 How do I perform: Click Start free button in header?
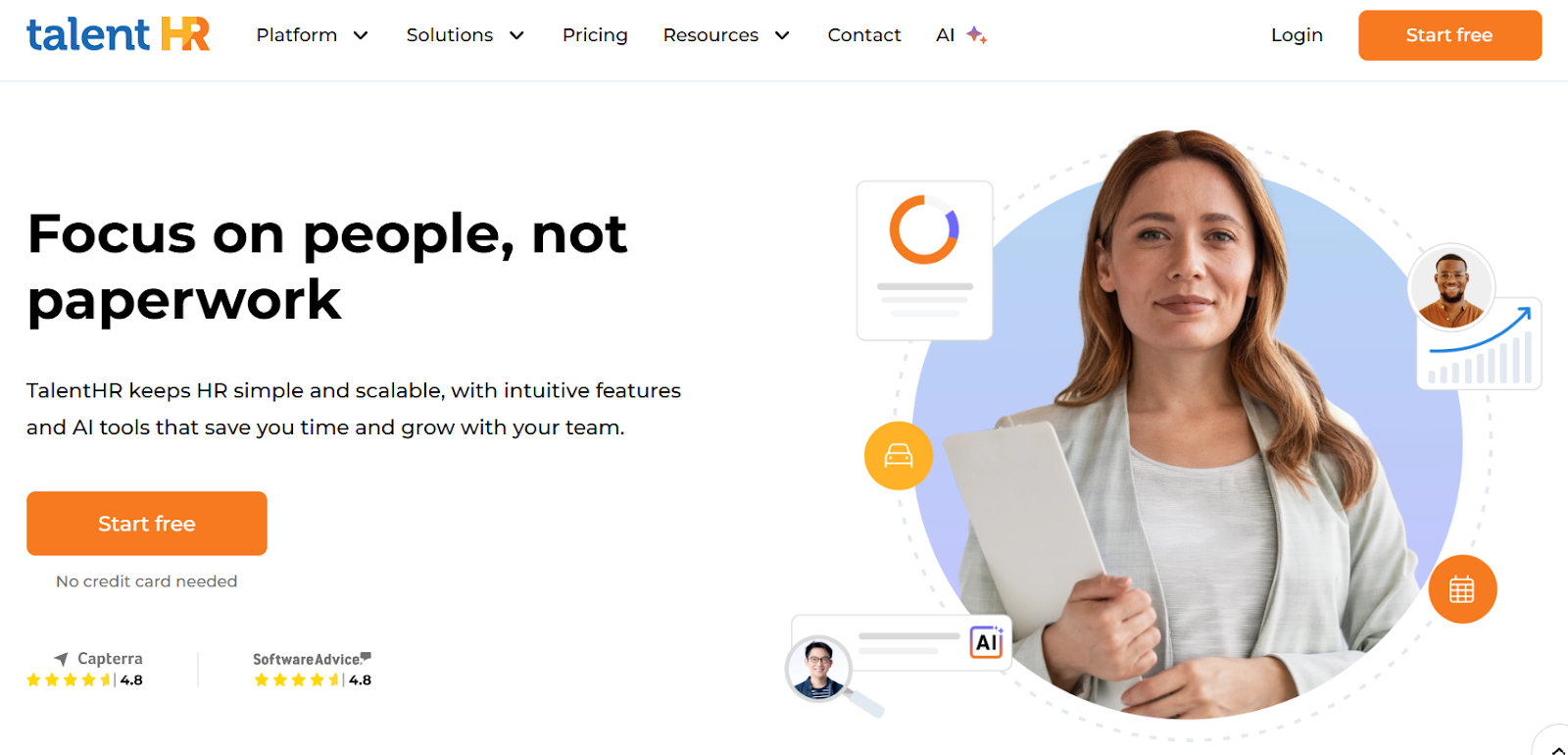[1449, 35]
